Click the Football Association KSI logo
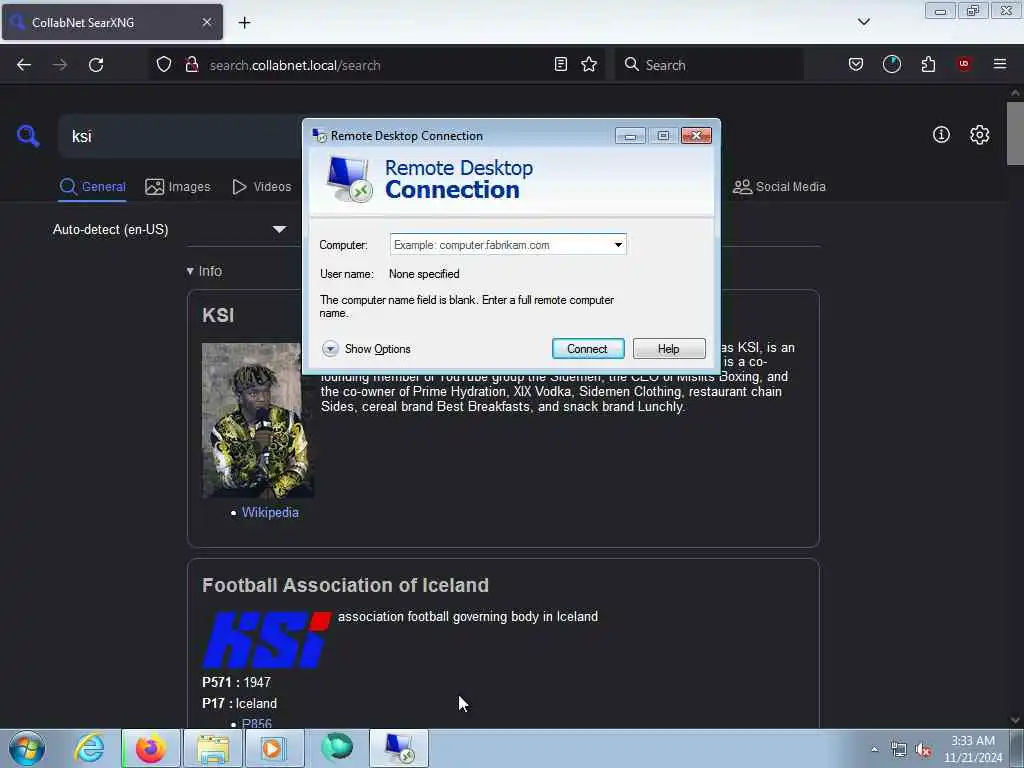This screenshot has width=1024, height=768. [267, 640]
